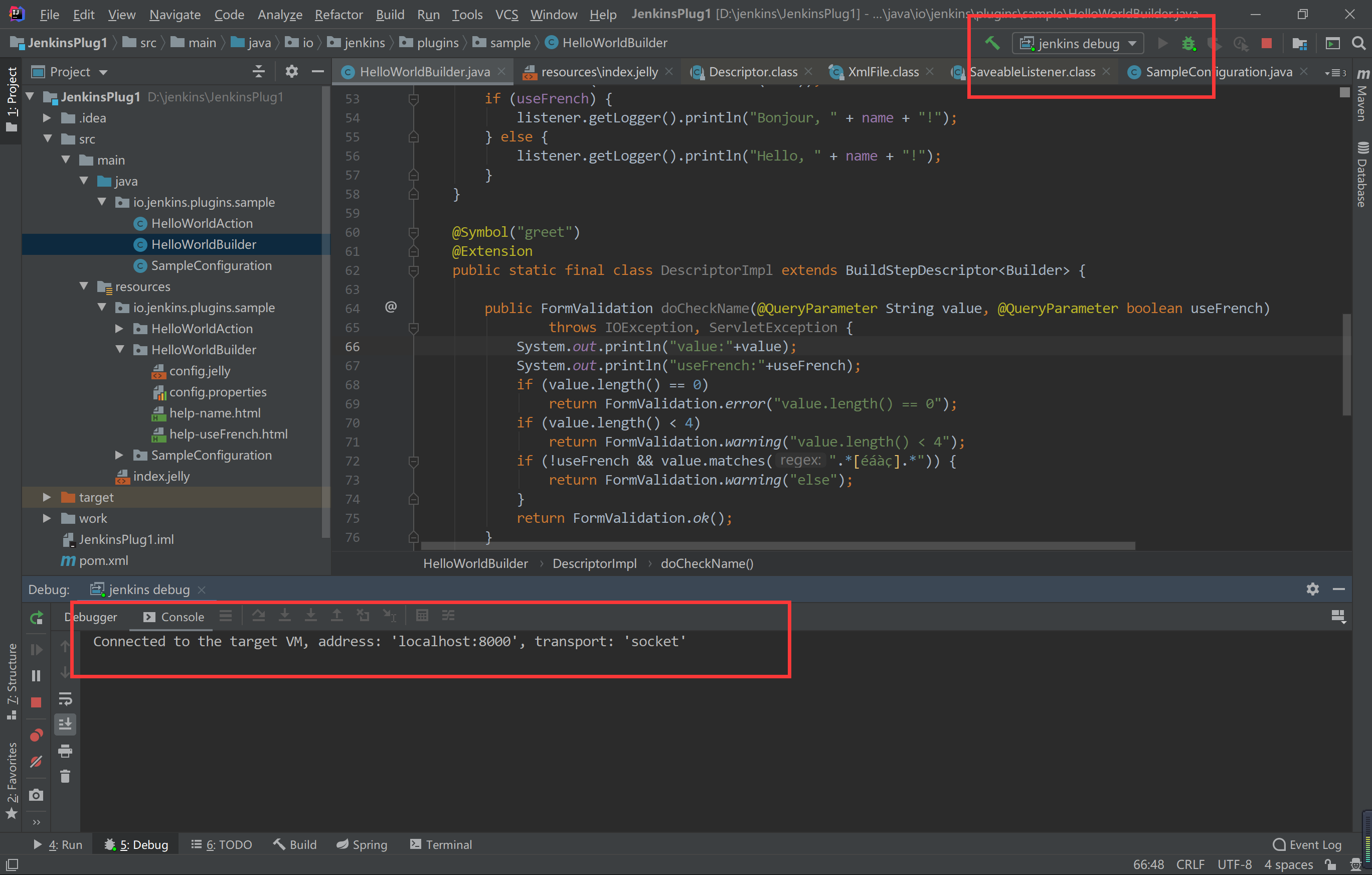Open the Analyze menu

[280, 14]
